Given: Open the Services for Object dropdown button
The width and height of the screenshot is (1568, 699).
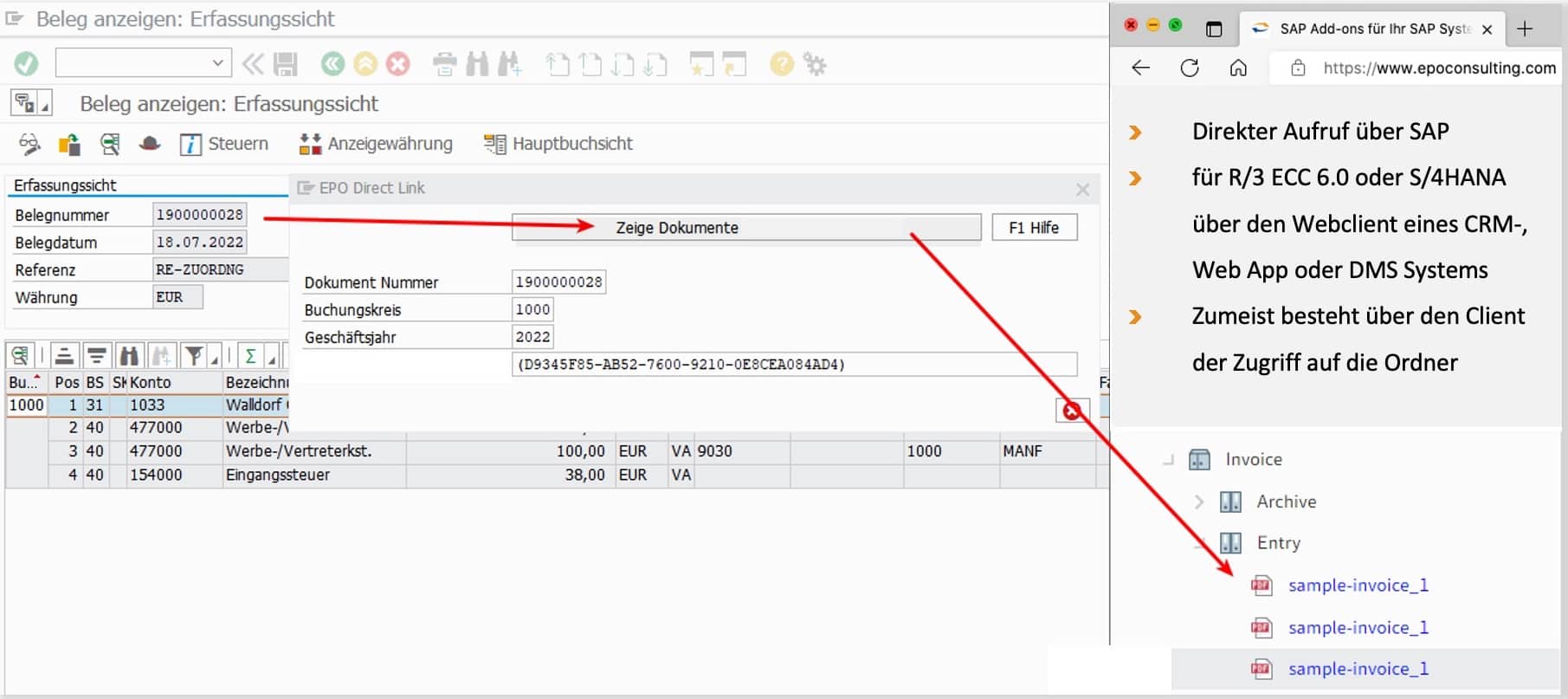Looking at the screenshot, I should point(31,103).
